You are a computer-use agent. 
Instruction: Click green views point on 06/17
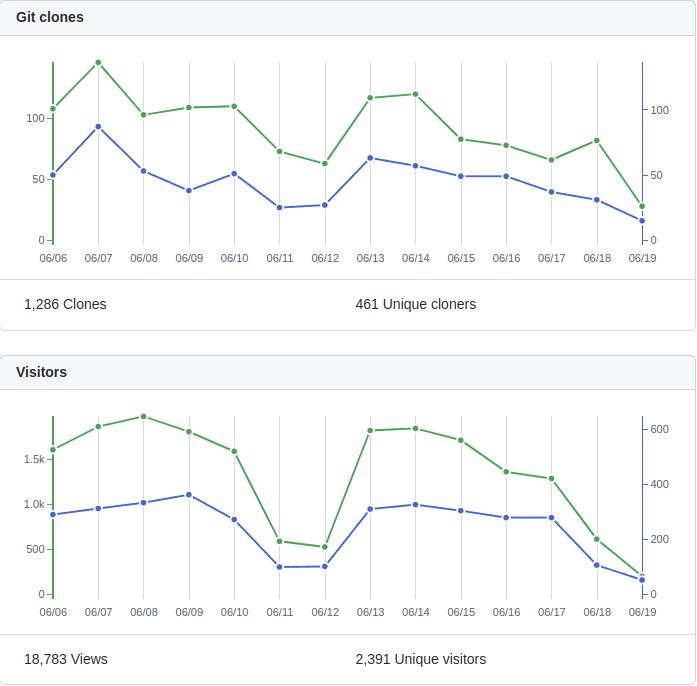point(551,479)
